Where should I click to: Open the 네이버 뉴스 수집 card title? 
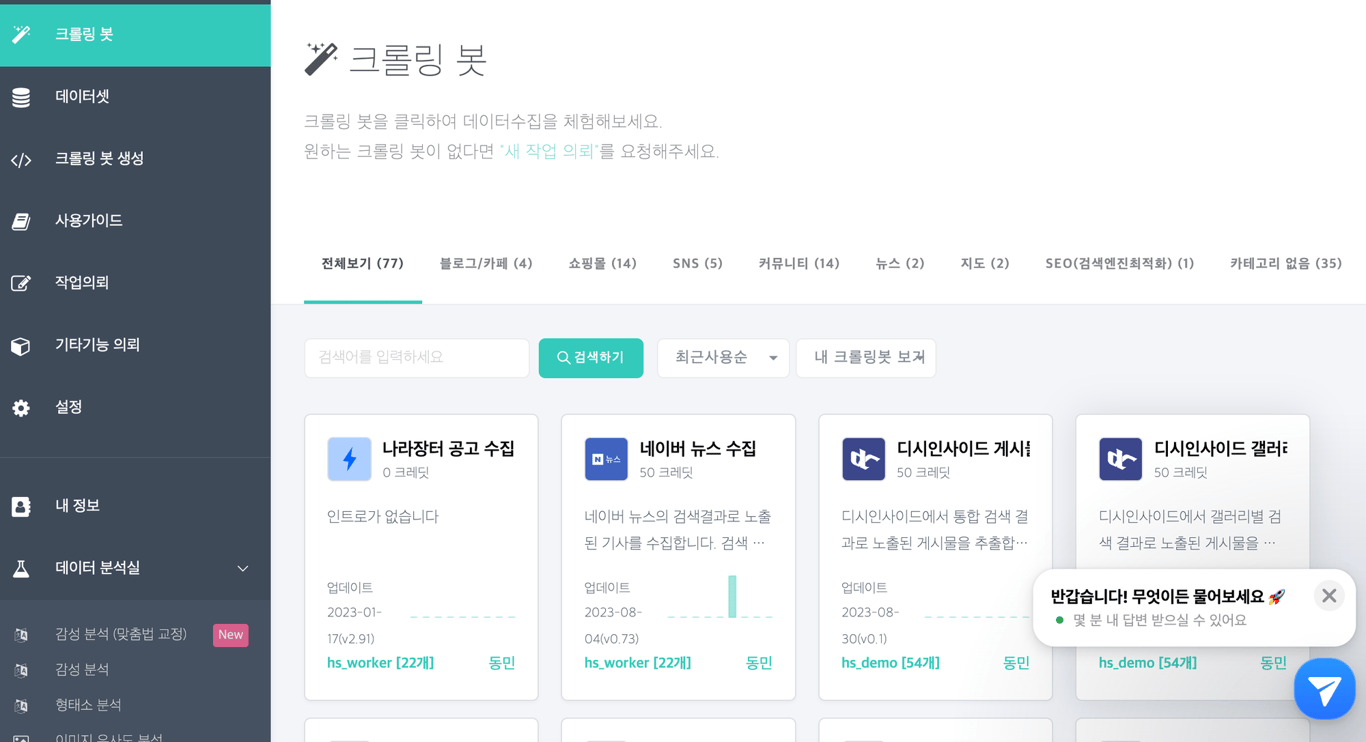(x=698, y=449)
